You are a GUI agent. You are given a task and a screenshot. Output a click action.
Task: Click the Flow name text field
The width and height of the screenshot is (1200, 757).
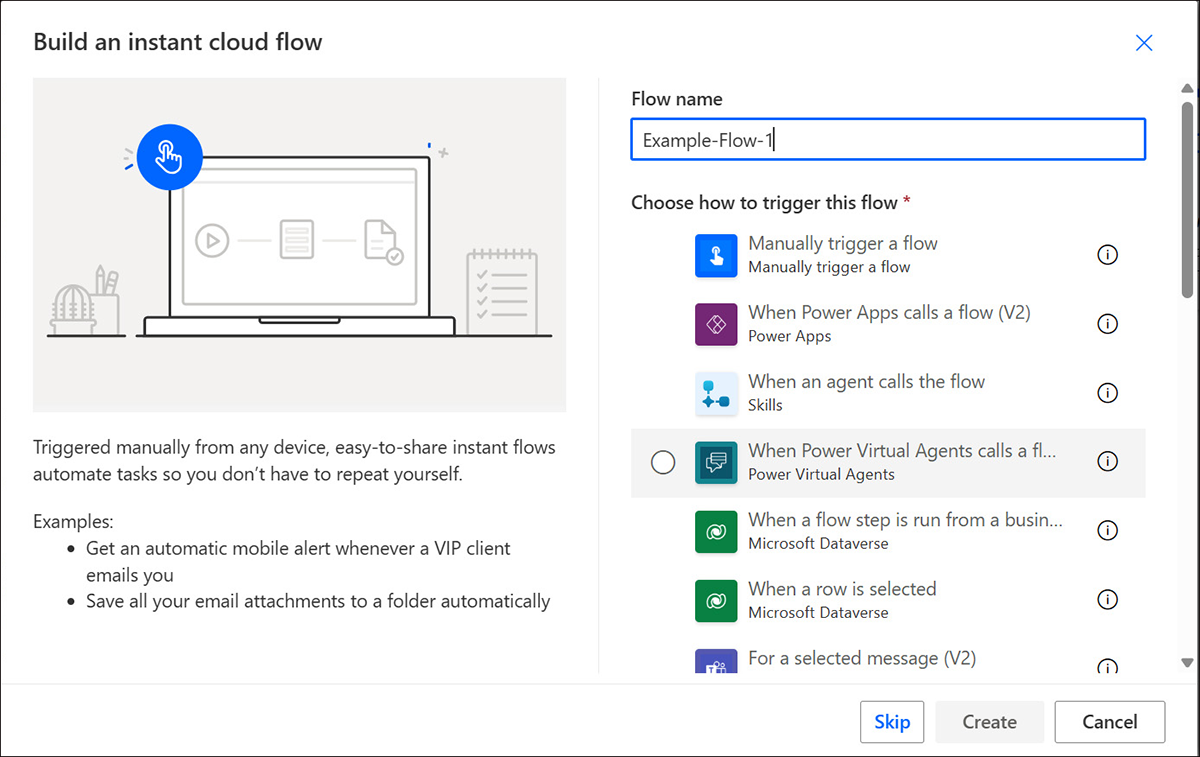[888, 139]
